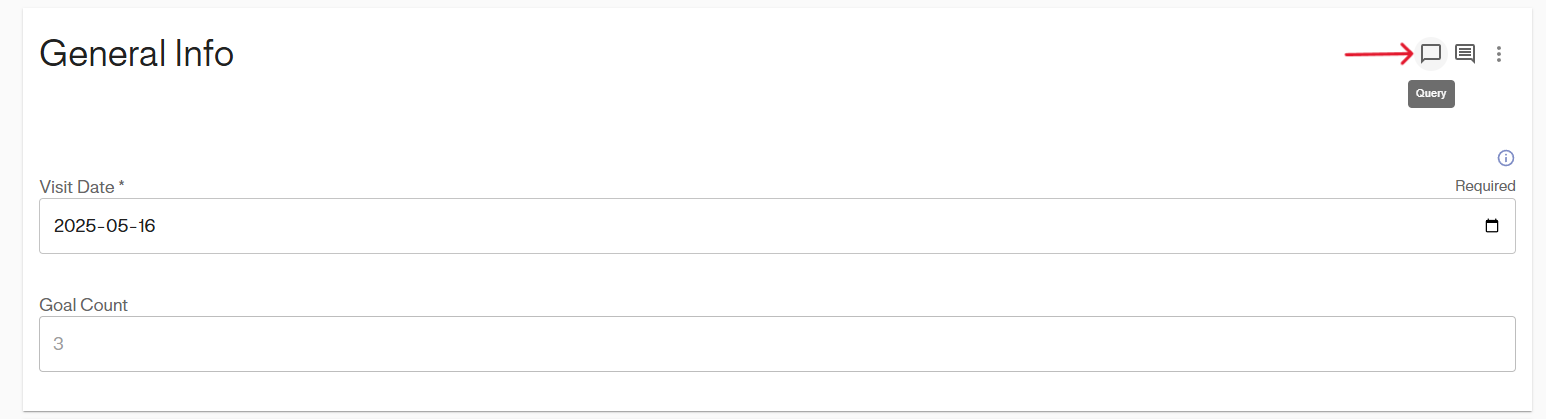This screenshot has width=1546, height=419.
Task: Click the dark Query tooltip label
Action: [x=1431, y=94]
